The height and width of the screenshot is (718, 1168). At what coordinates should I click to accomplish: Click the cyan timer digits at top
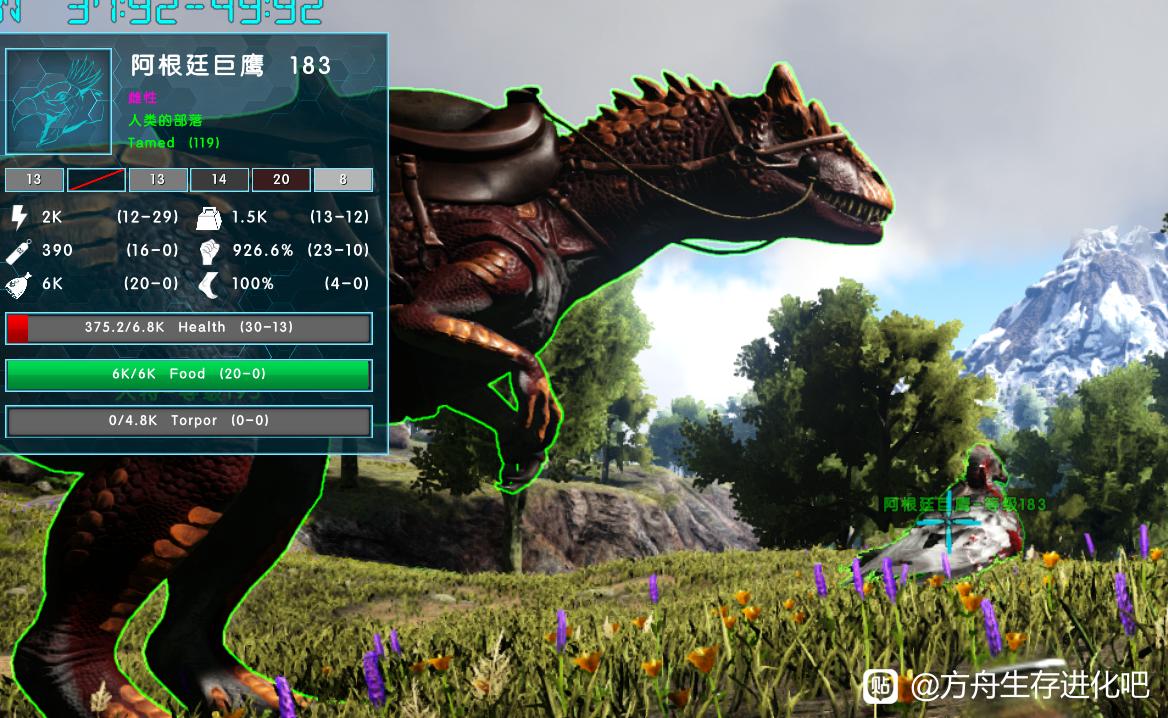(195, 12)
